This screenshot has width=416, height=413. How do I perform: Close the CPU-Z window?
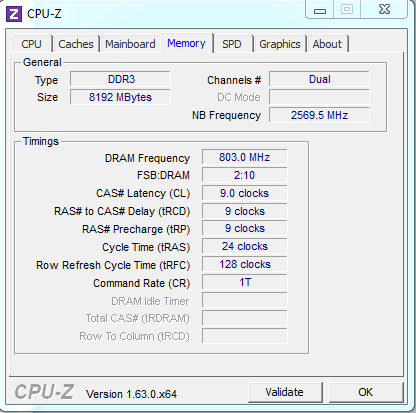tap(384, 10)
